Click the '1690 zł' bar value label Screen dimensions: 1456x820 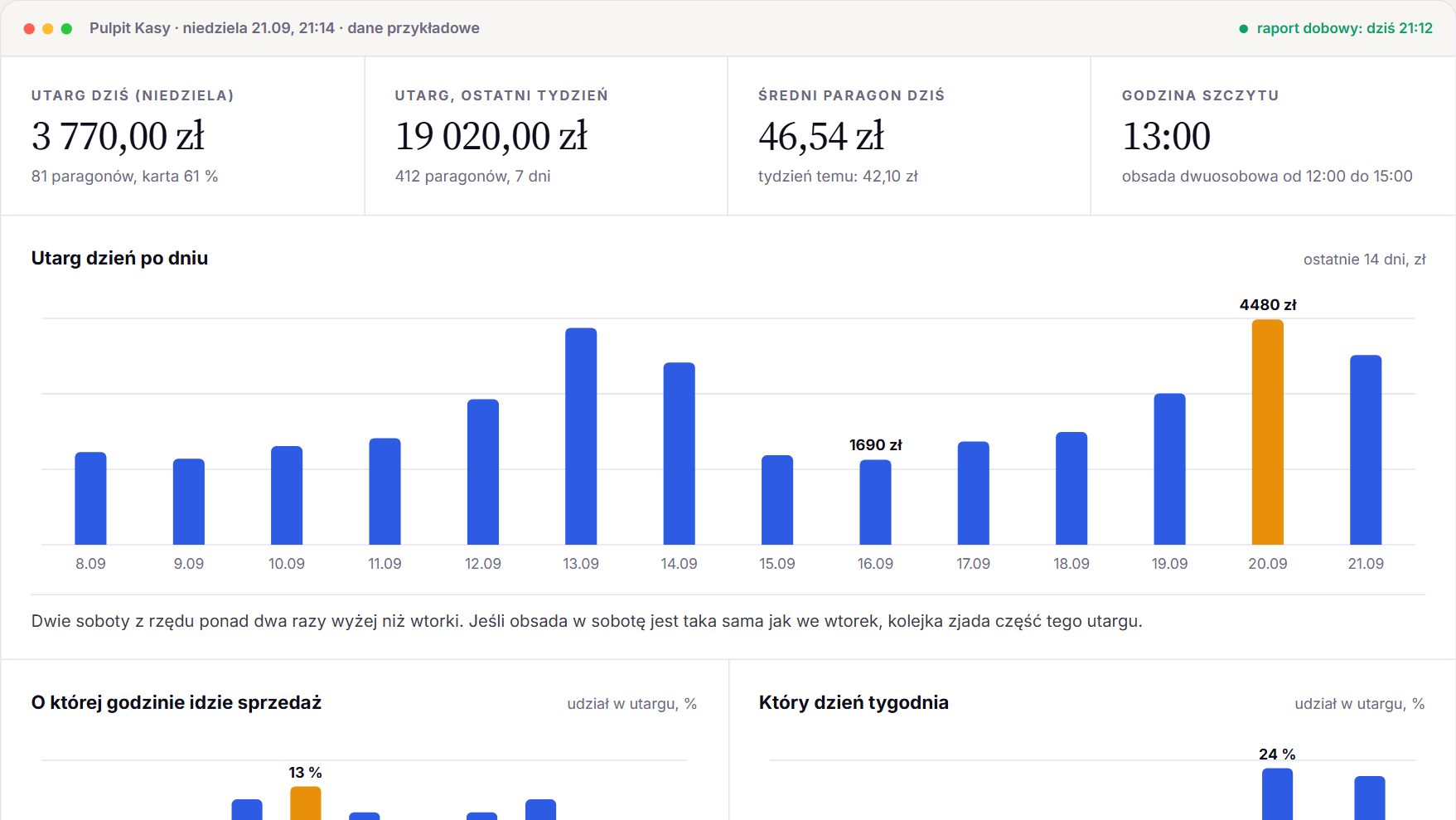click(875, 444)
